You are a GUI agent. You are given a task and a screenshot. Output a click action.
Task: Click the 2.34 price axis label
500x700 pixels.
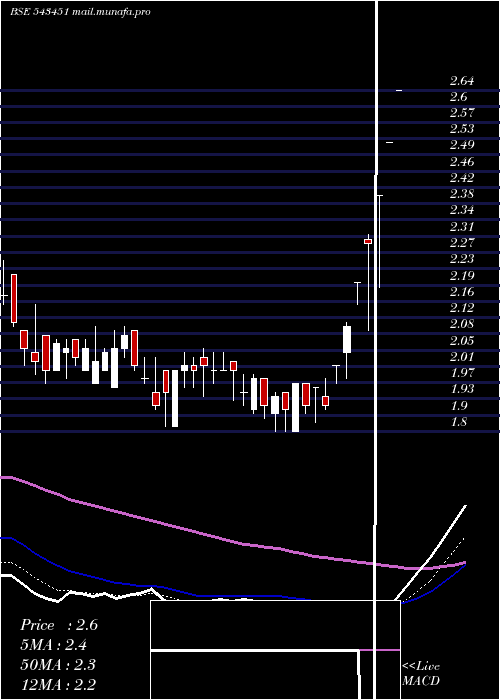pos(462,210)
